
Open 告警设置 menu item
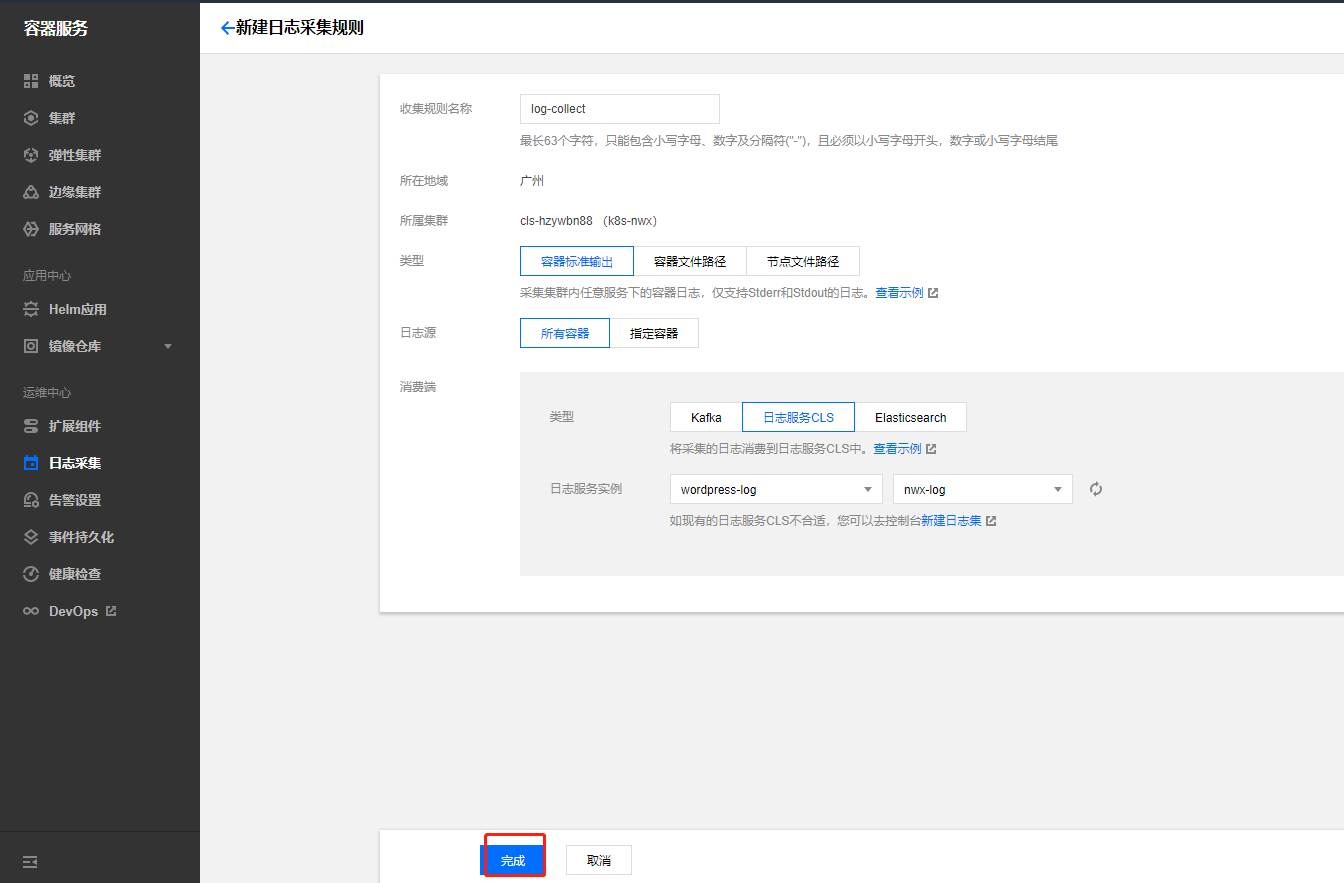point(75,500)
